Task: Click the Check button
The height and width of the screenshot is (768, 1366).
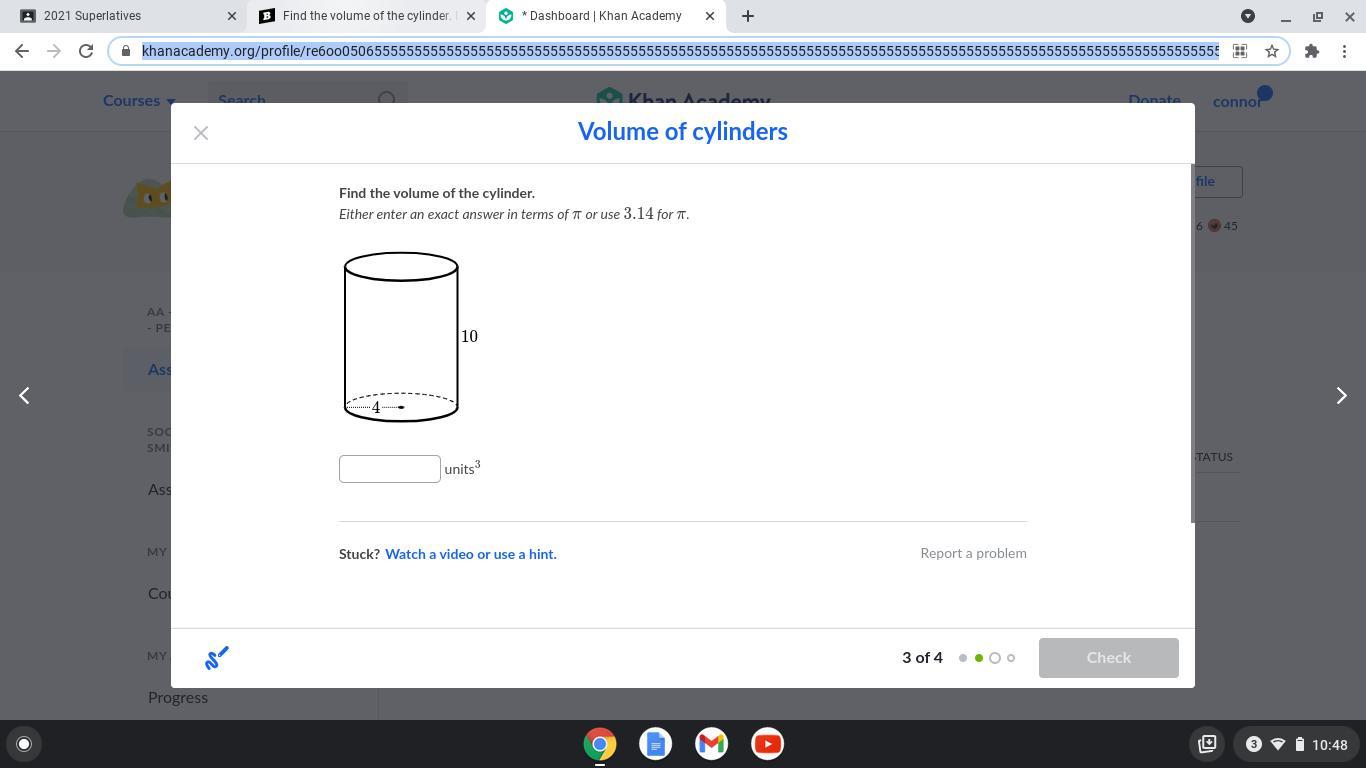Action: [1109, 658]
